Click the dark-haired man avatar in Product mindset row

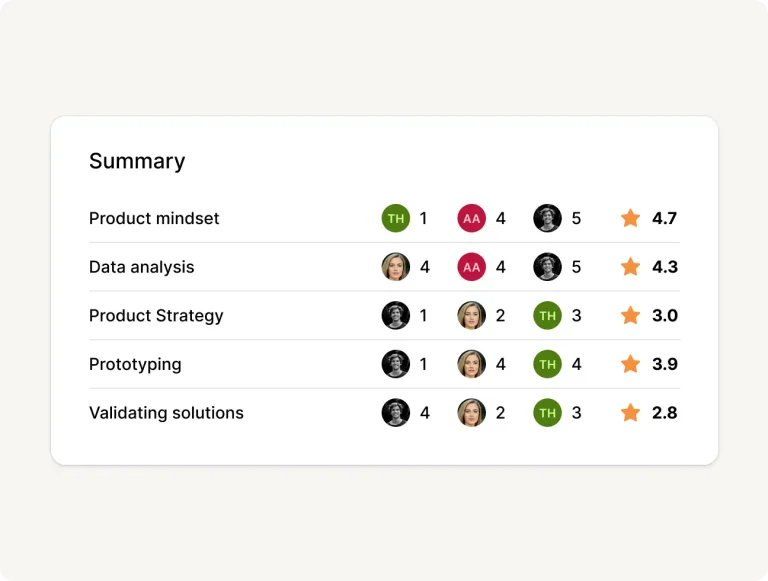click(x=547, y=218)
